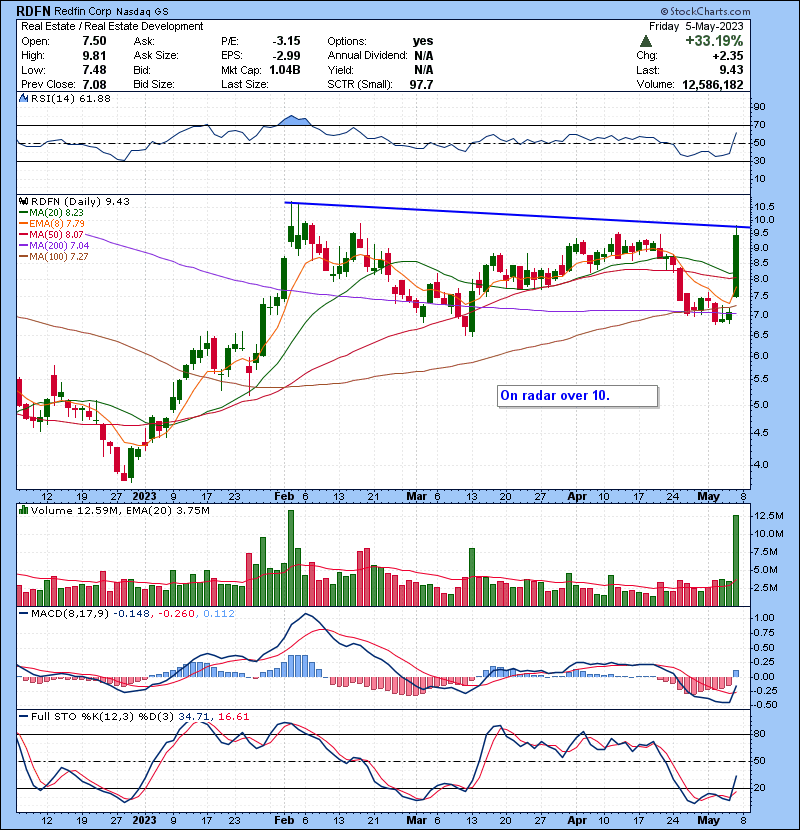Click the tall green May 5 volume bar

735,561
